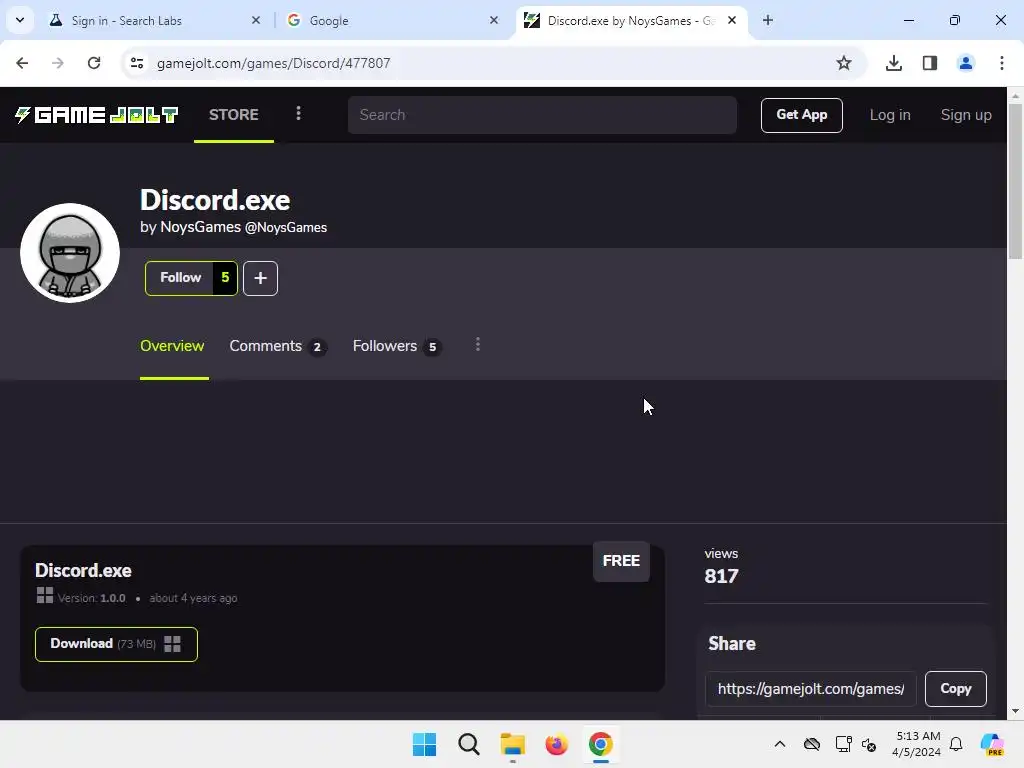1024x768 pixels.
Task: Open the clock and date 5:13 AM
Action: click(x=917, y=744)
